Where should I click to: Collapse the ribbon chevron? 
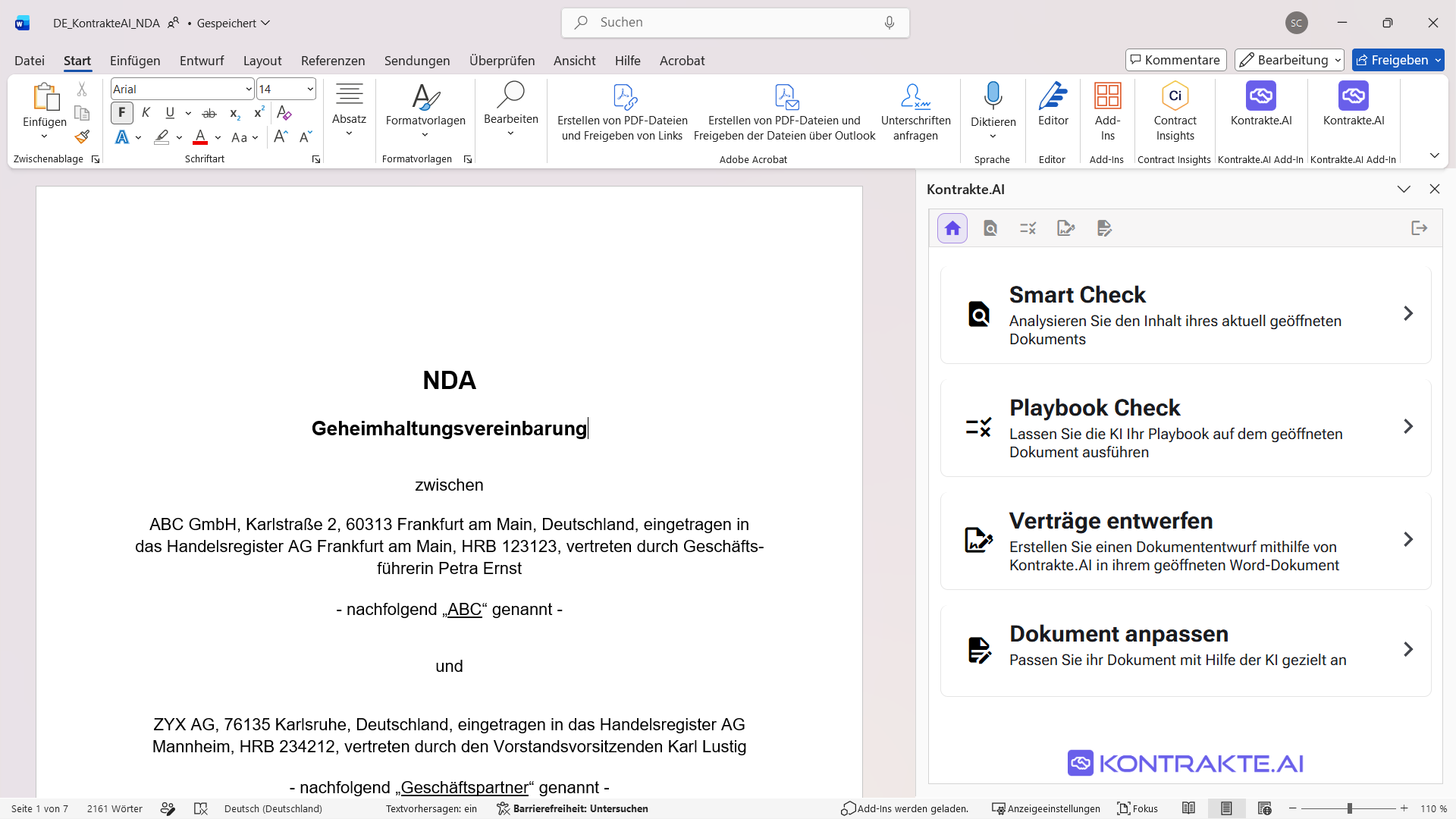1434,155
